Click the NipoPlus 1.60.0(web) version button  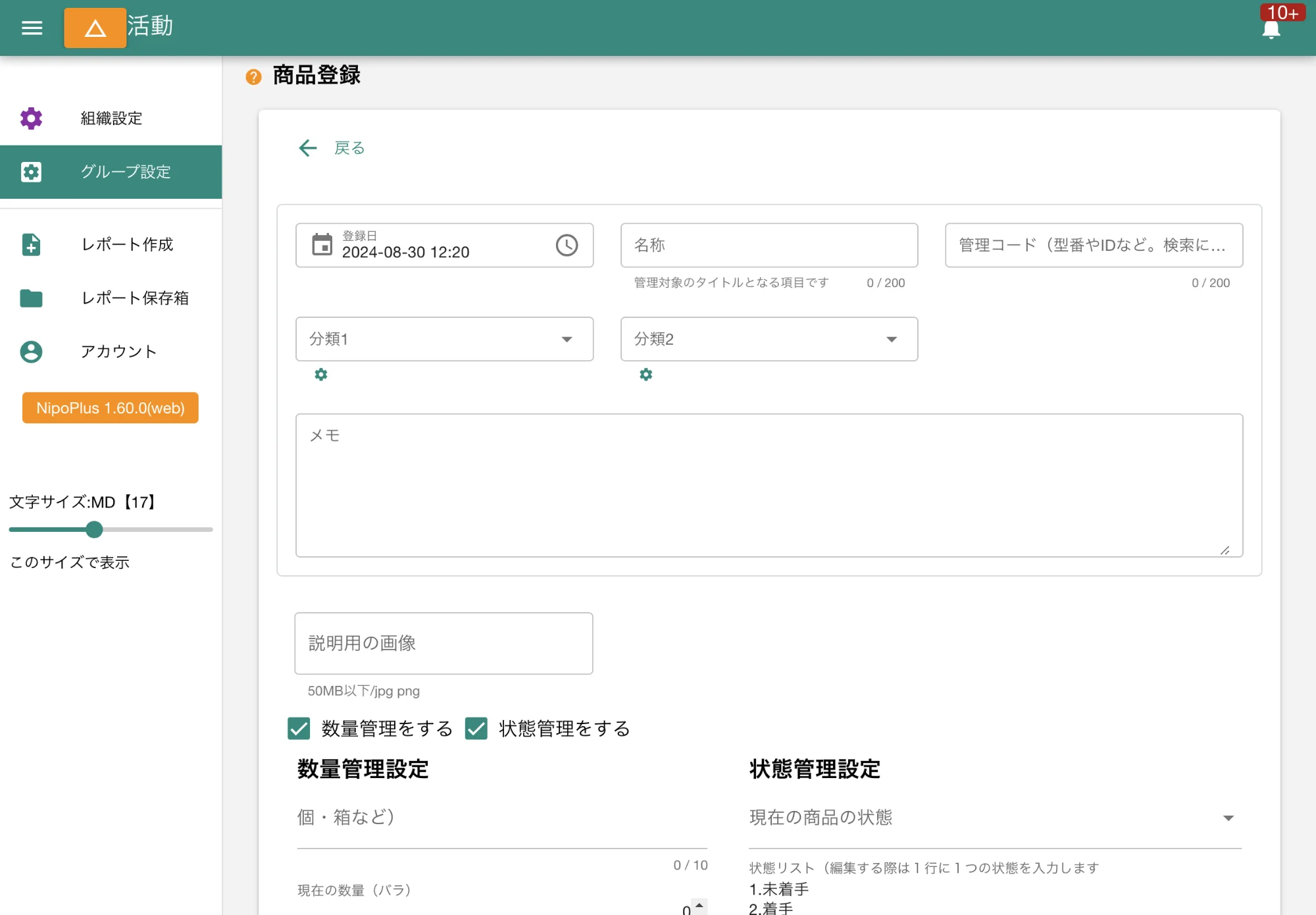(110, 407)
